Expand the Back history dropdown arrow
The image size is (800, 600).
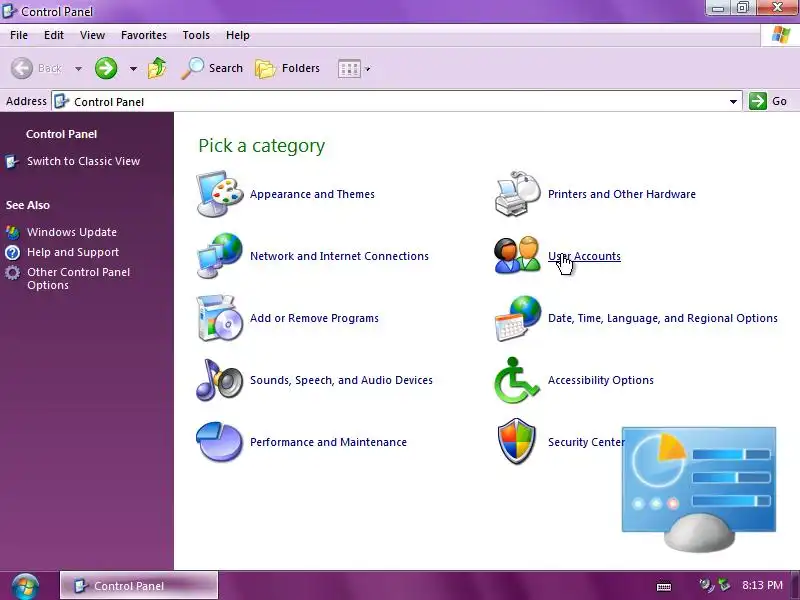pos(79,68)
